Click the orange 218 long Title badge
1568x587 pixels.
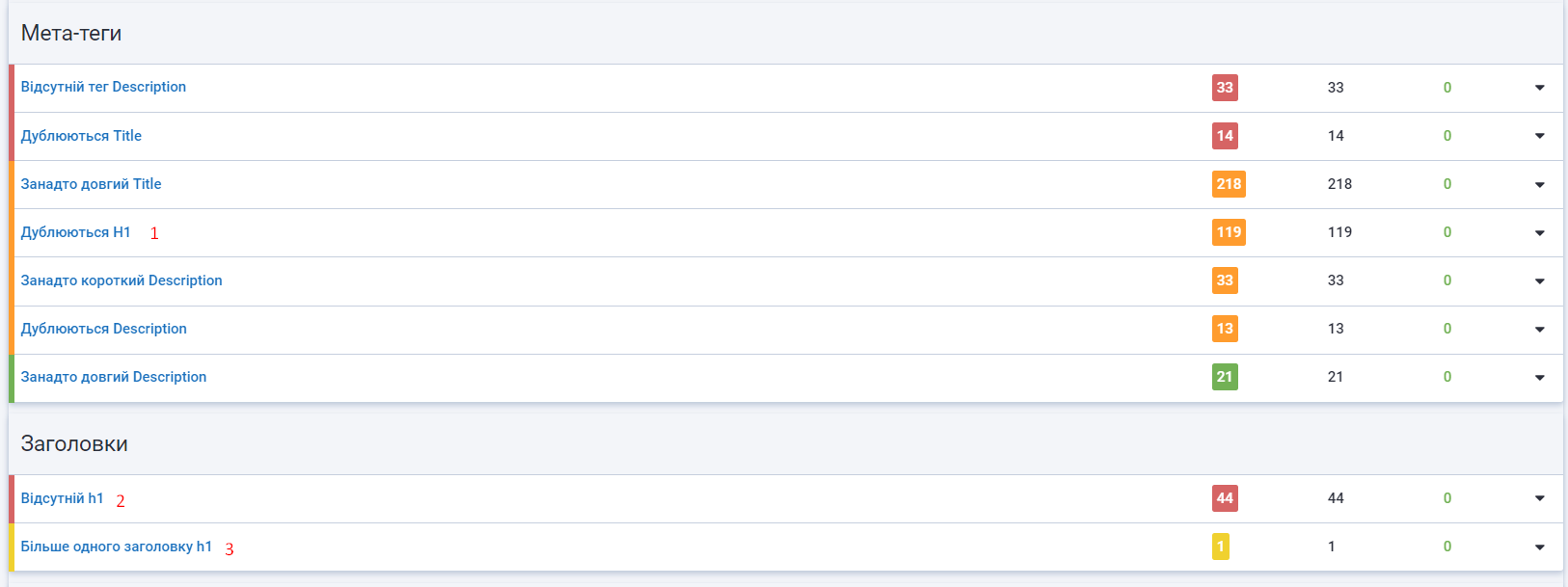pos(1229,184)
